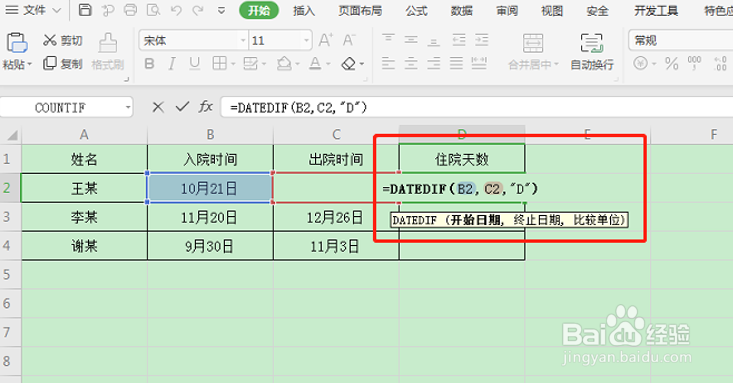Confirm formula entry with checkmark button
This screenshot has width=733, height=383.
click(182, 107)
